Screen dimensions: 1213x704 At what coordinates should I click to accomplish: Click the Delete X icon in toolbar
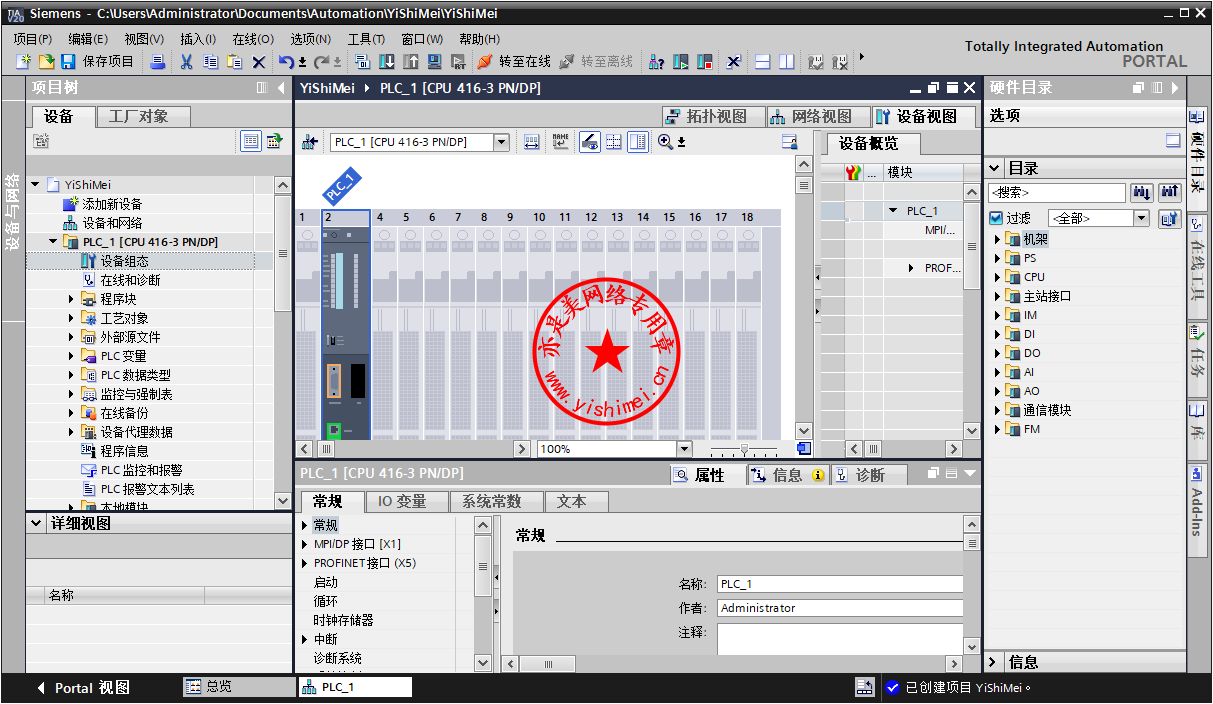(259, 62)
